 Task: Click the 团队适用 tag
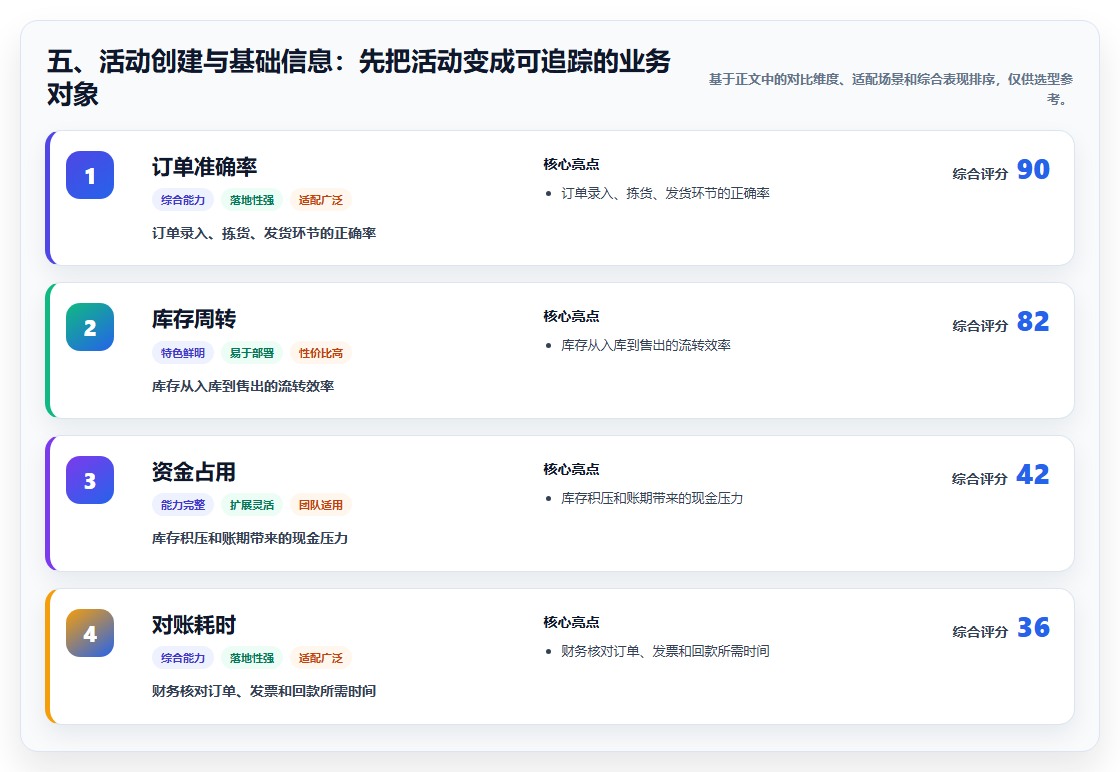321,505
